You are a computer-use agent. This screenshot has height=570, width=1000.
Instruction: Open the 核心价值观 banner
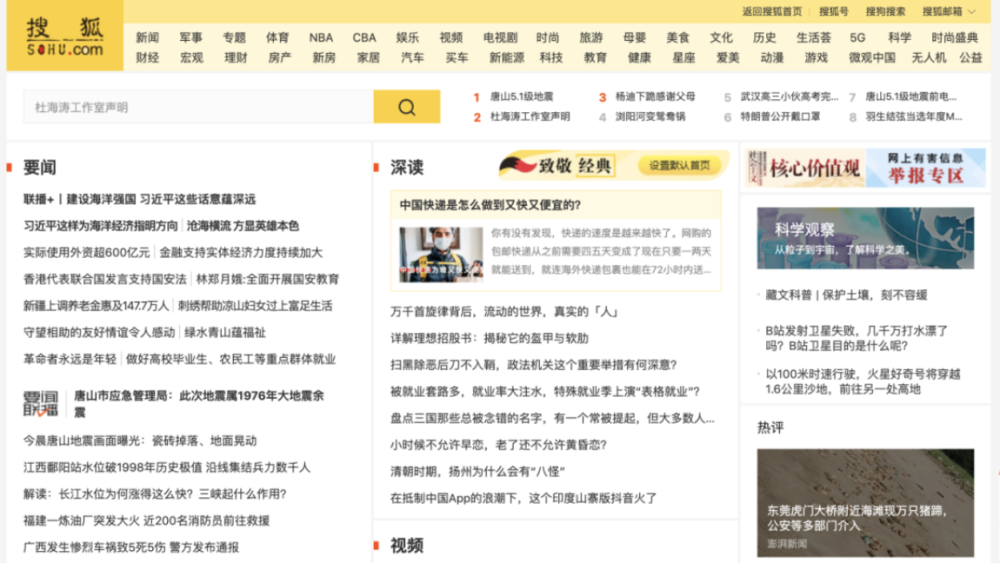(x=805, y=168)
